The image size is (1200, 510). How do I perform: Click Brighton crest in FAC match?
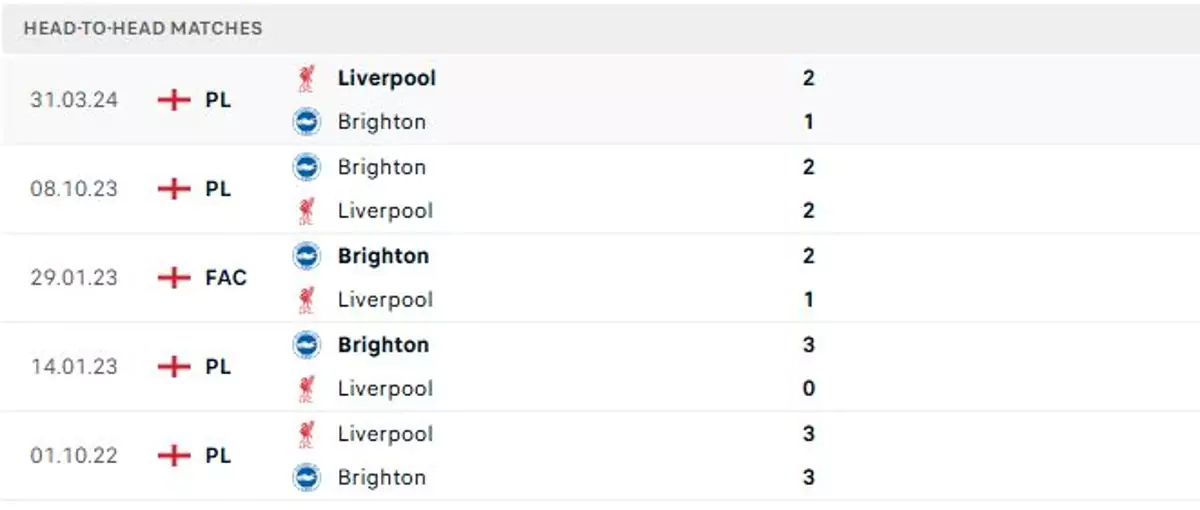(x=306, y=256)
